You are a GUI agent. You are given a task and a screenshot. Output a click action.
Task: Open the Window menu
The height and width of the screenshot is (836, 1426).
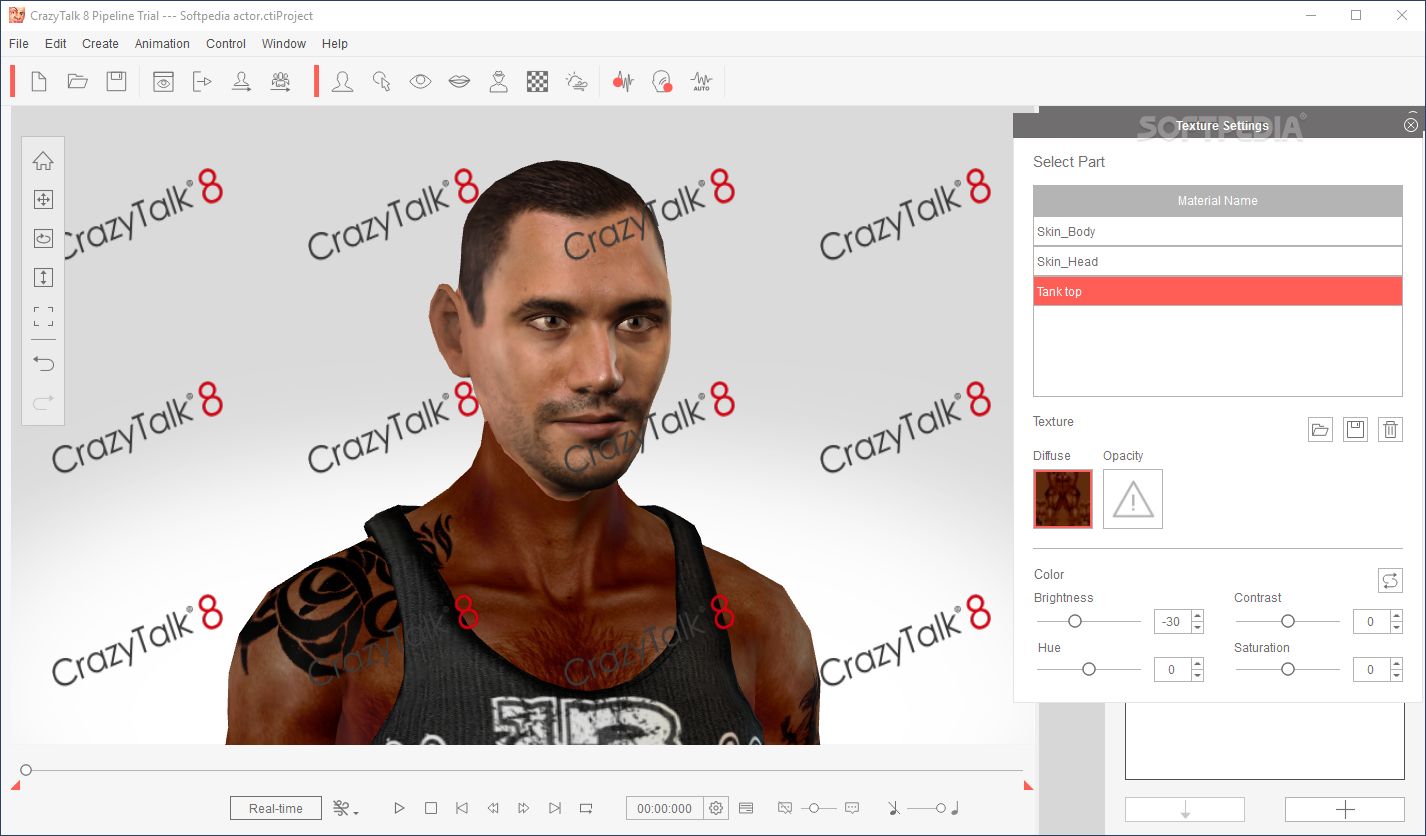coord(284,44)
